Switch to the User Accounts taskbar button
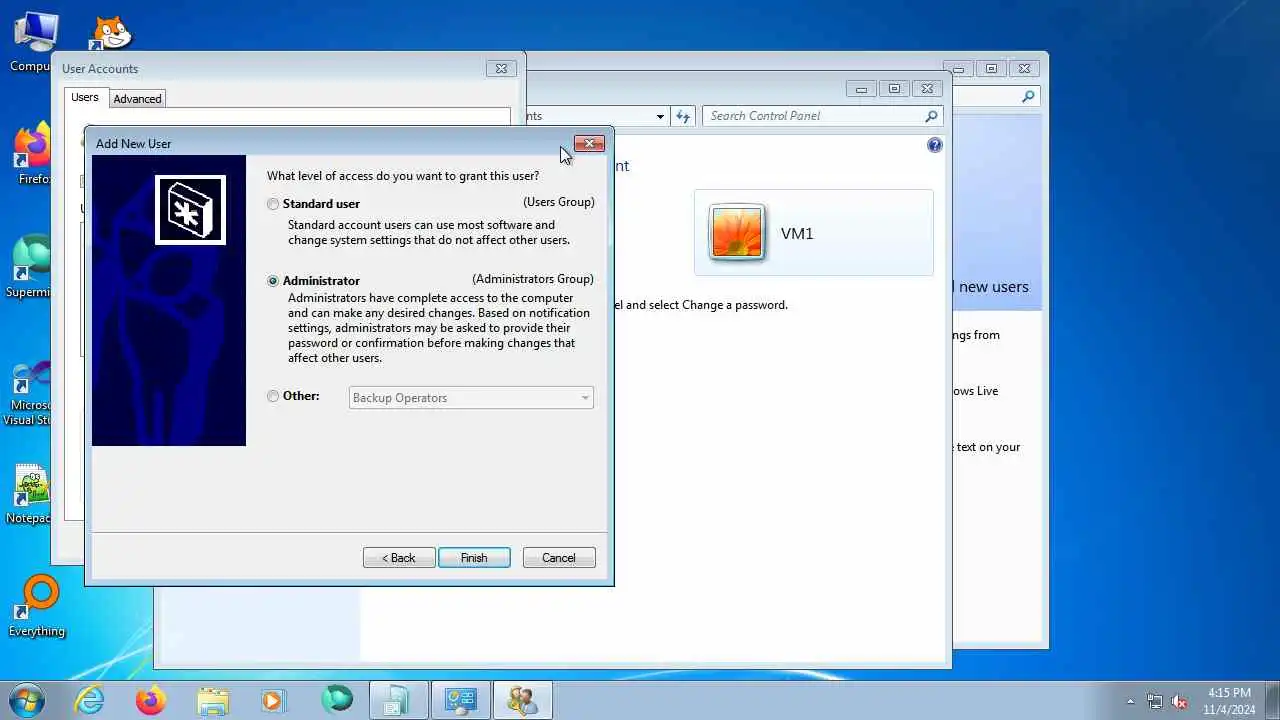 521,700
